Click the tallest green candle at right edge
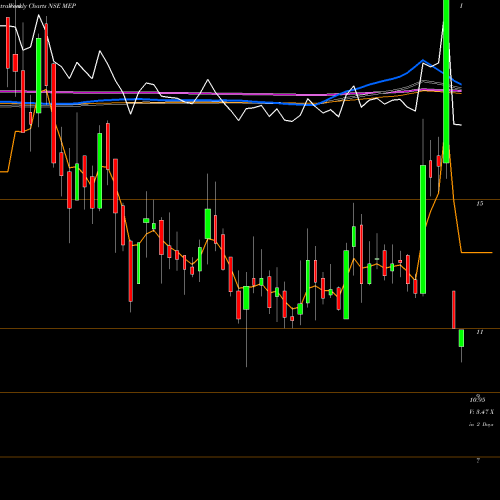This screenshot has height=500, width=500. (446, 81)
